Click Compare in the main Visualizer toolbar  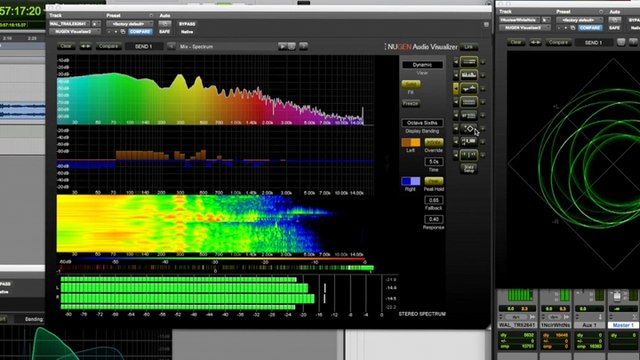coord(109,46)
